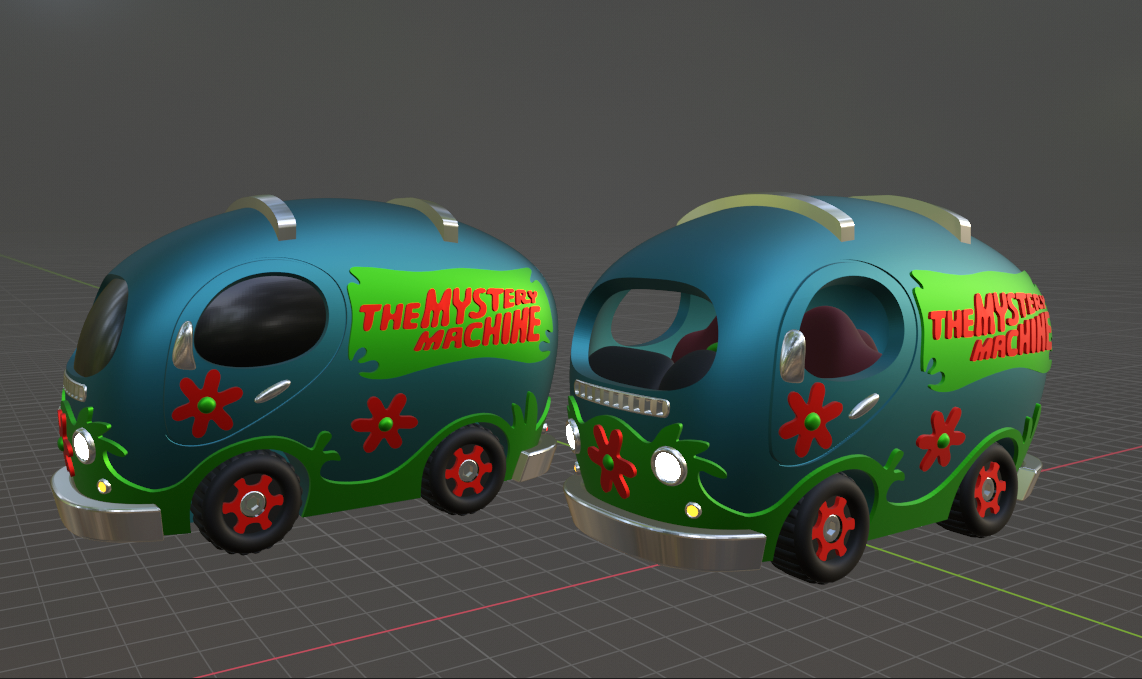Viewport: 1142px width, 679px height.
Task: Select red flower on left van's door
Action: [207, 403]
